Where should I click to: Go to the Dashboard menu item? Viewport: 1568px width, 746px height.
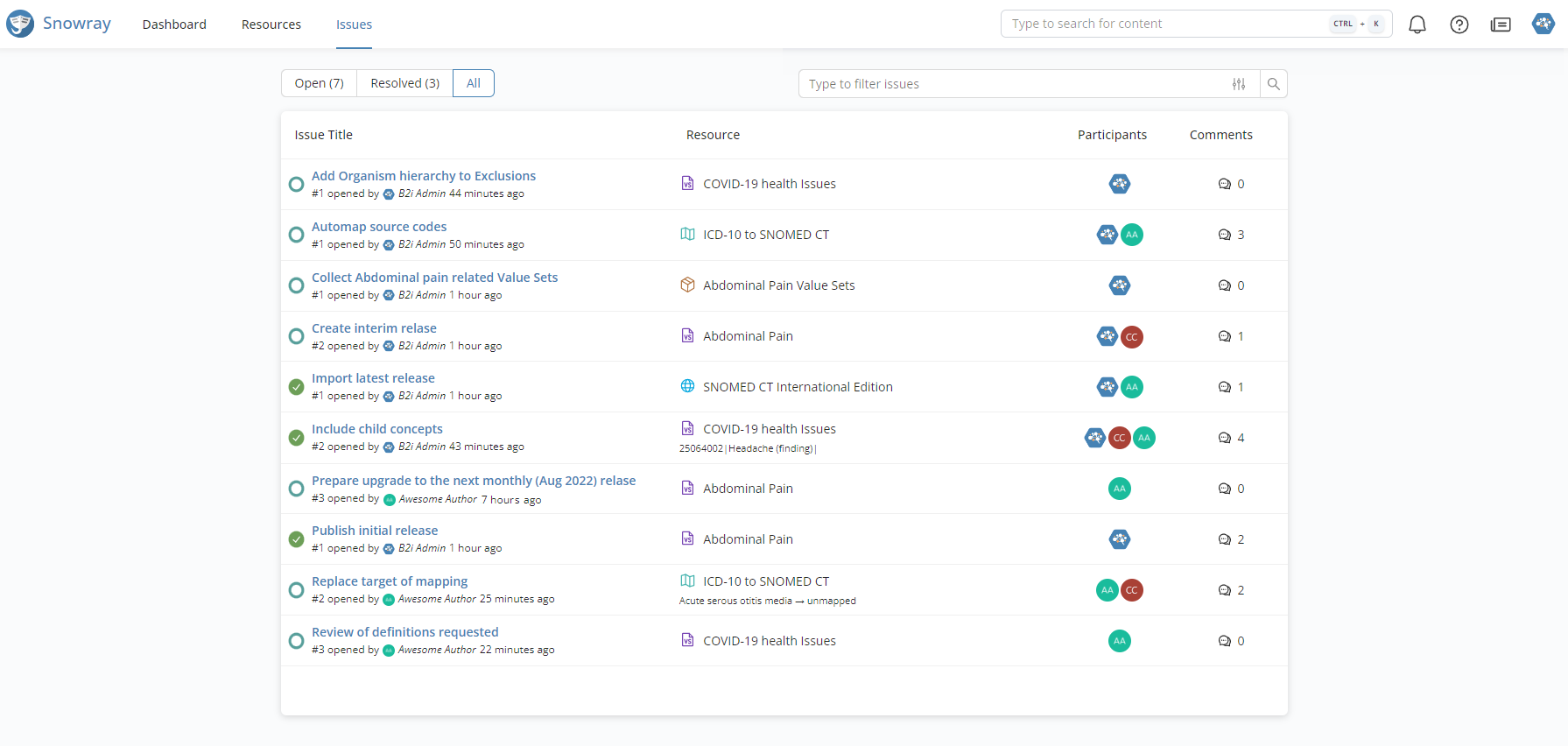point(174,25)
